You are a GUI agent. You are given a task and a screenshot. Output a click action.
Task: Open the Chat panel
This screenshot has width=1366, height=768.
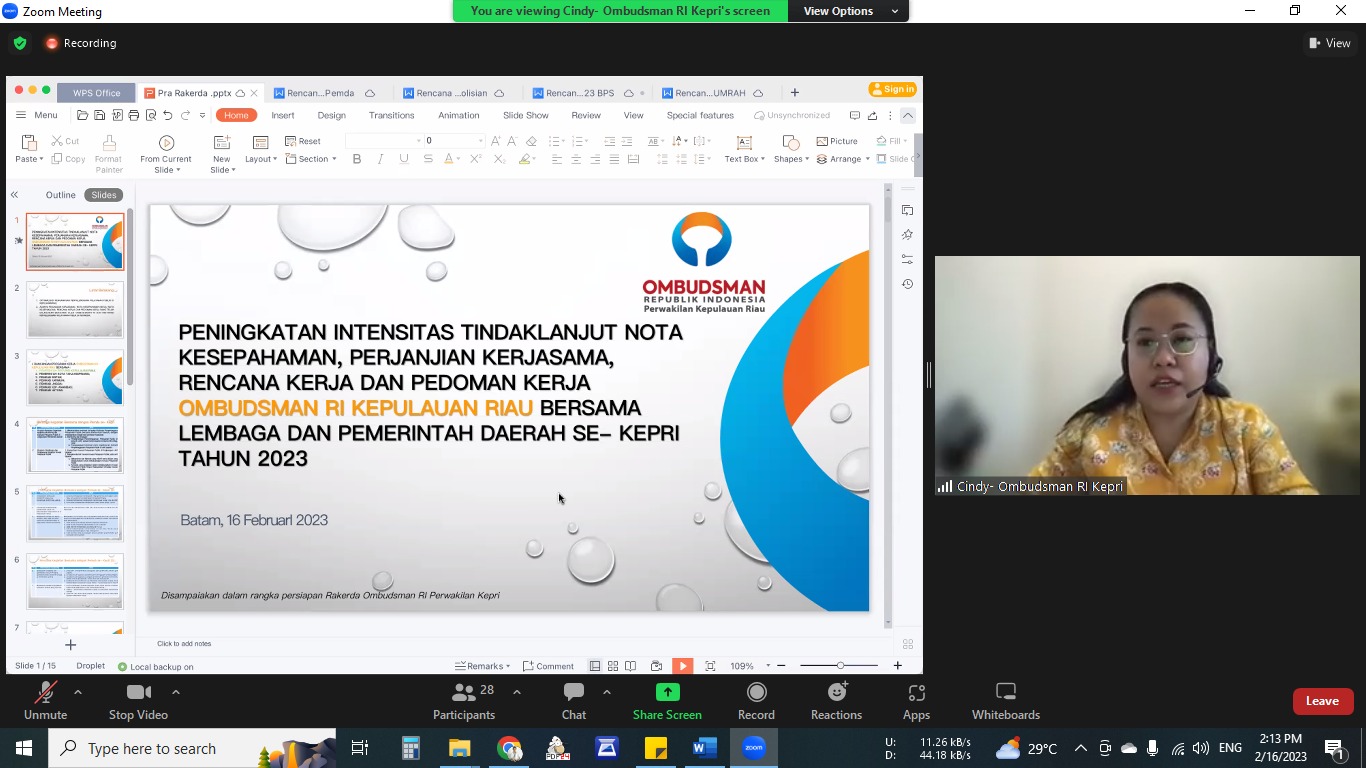tap(573, 701)
